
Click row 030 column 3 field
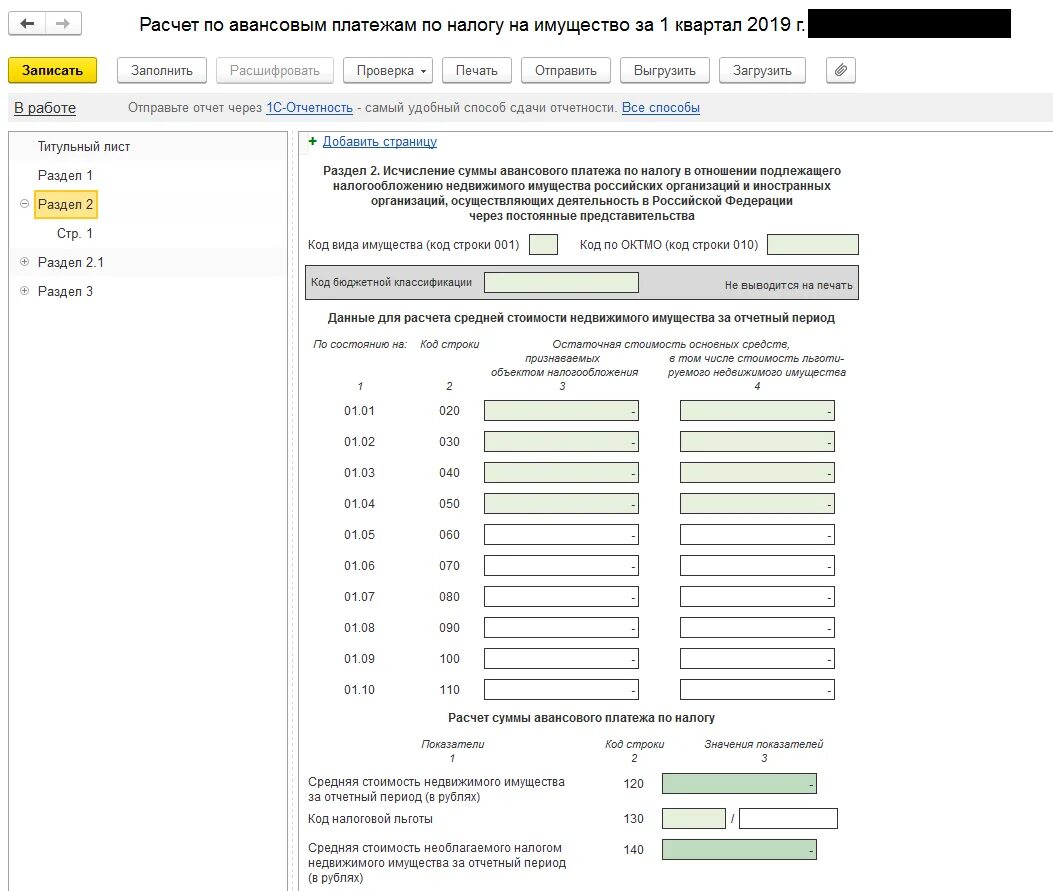561,441
